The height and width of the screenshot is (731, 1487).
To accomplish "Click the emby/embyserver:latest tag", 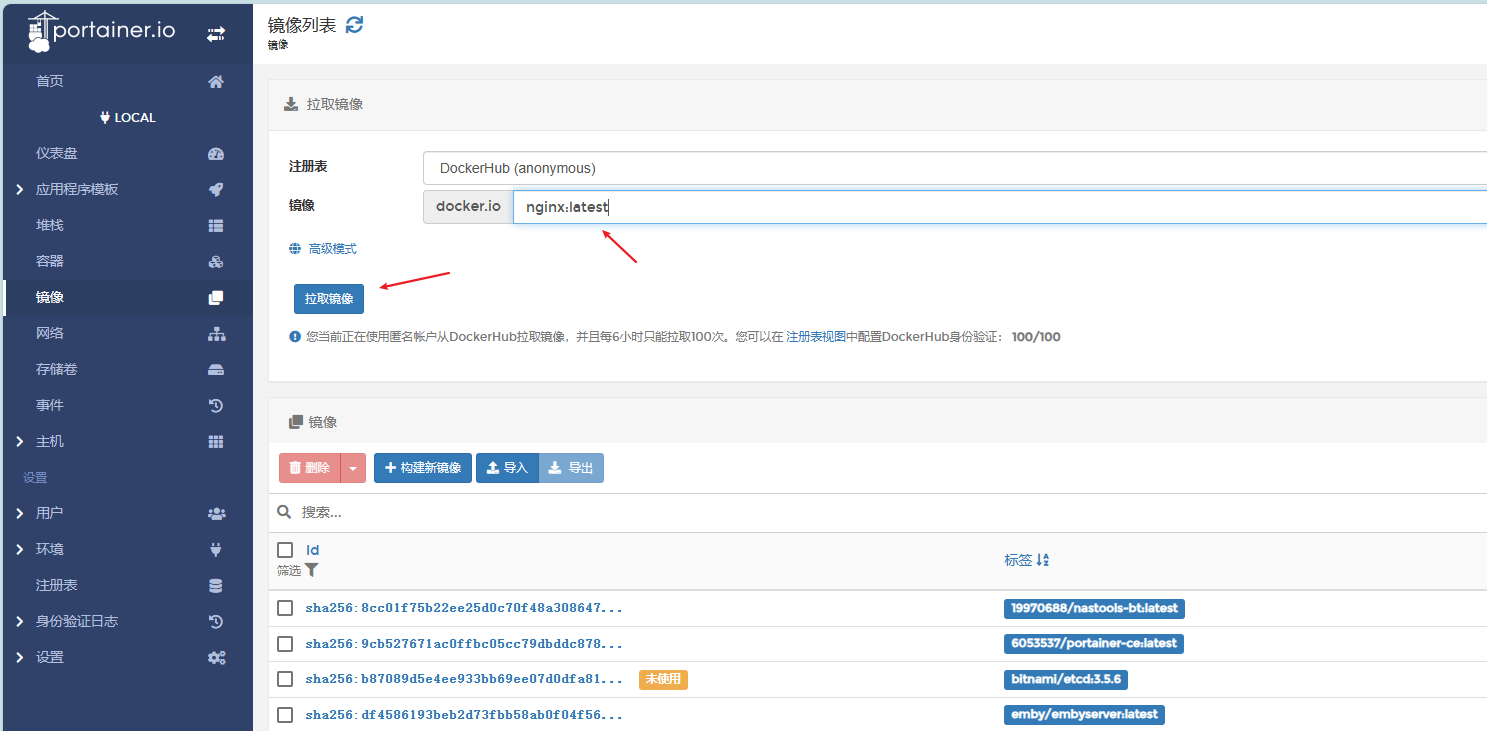I will pyautogui.click(x=1084, y=715).
